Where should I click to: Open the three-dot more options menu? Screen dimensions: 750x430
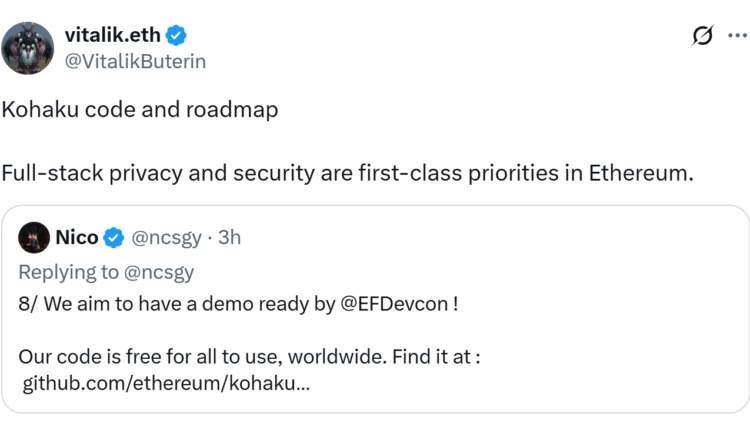(738, 37)
